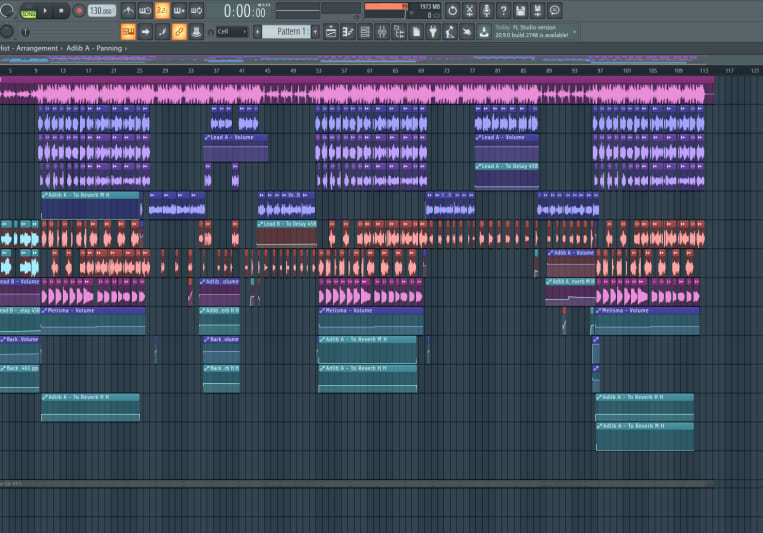763x533 pixels.
Task: Click the undo history circular arrow icon
Action: click(453, 10)
